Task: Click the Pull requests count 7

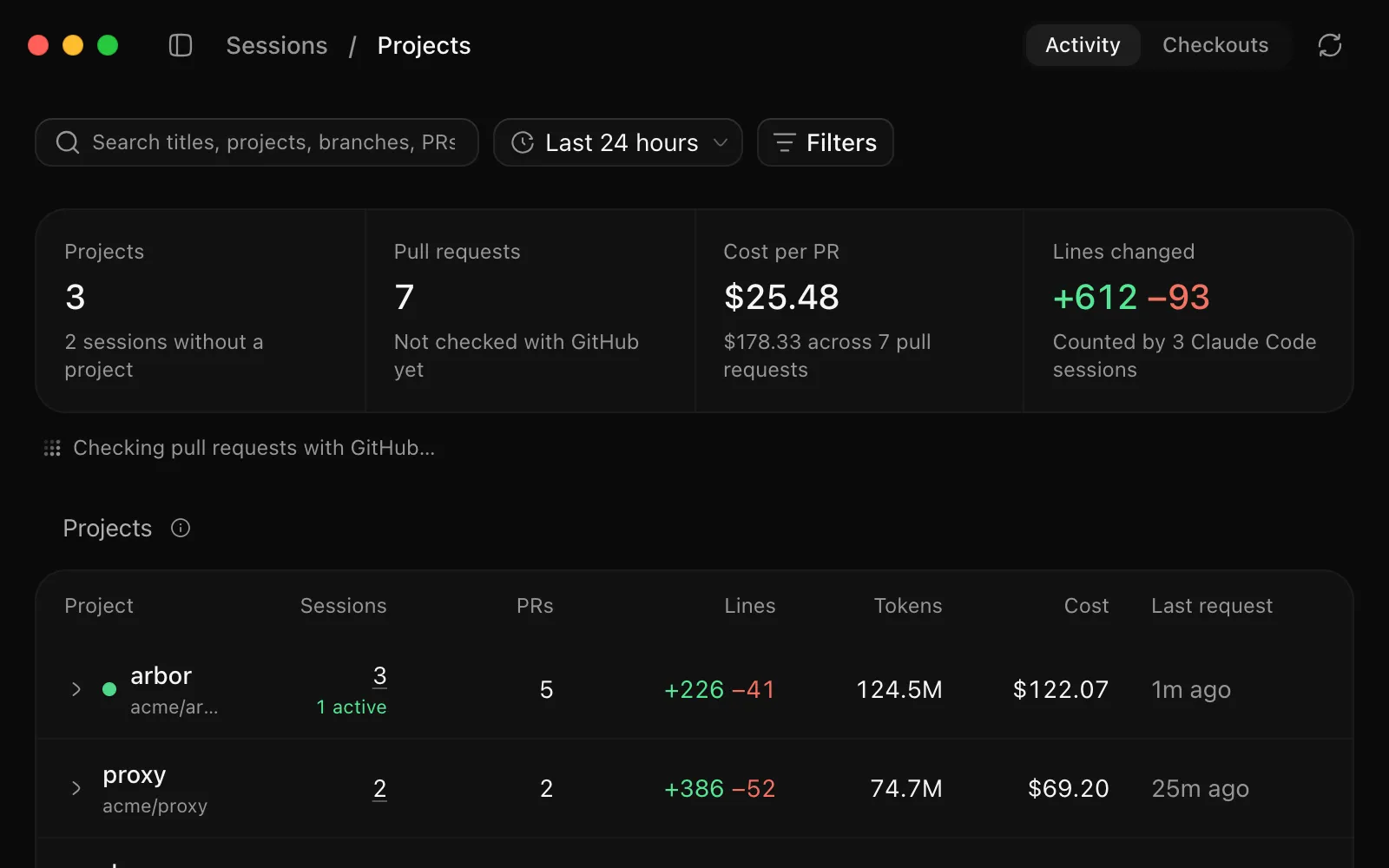Action: click(x=405, y=298)
